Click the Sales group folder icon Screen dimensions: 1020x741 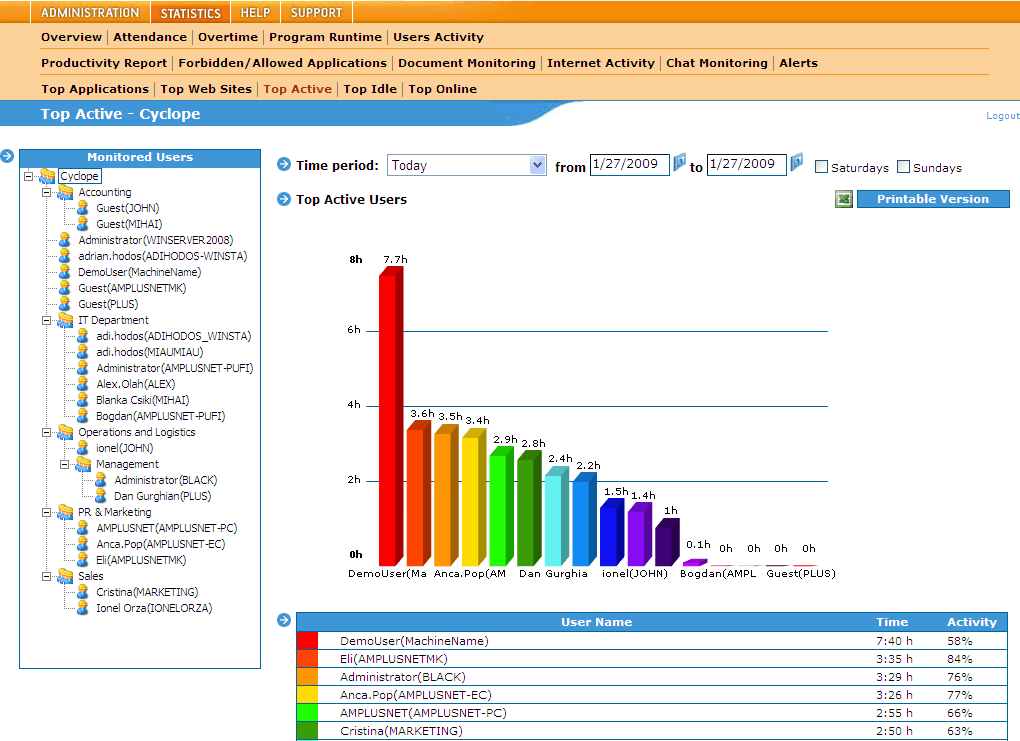coord(65,576)
